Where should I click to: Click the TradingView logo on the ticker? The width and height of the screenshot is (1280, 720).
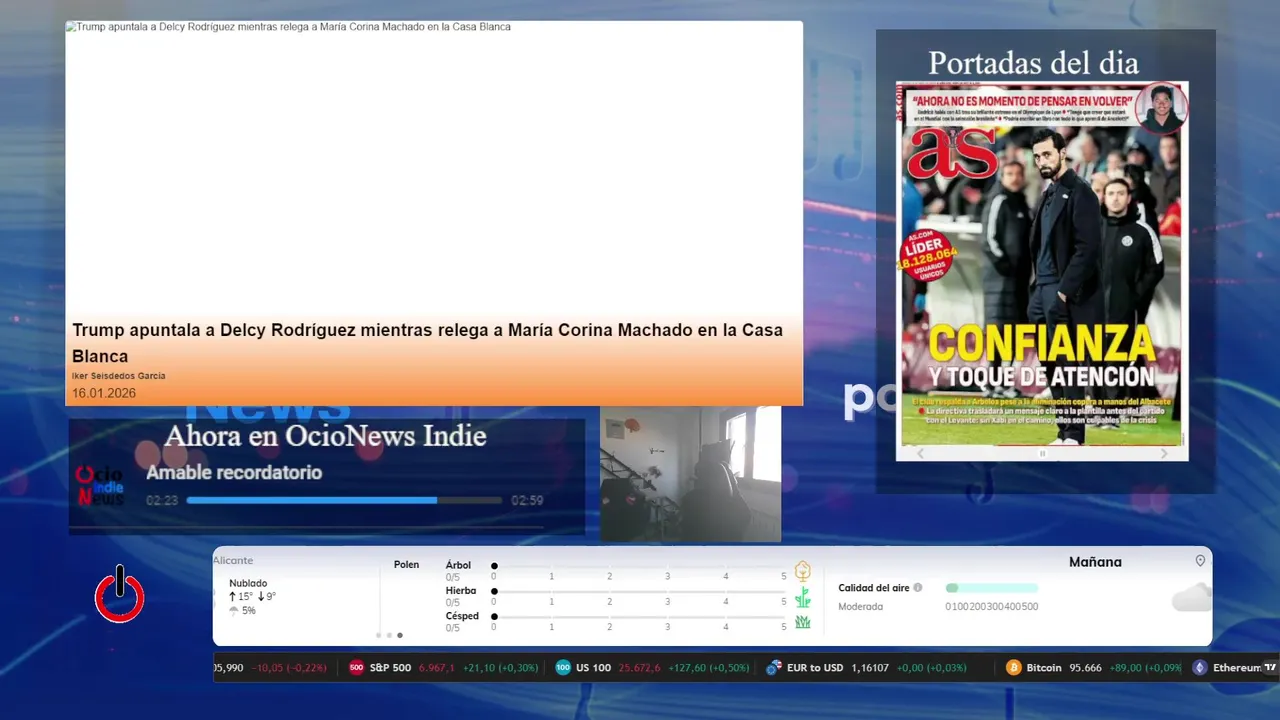[1270, 667]
